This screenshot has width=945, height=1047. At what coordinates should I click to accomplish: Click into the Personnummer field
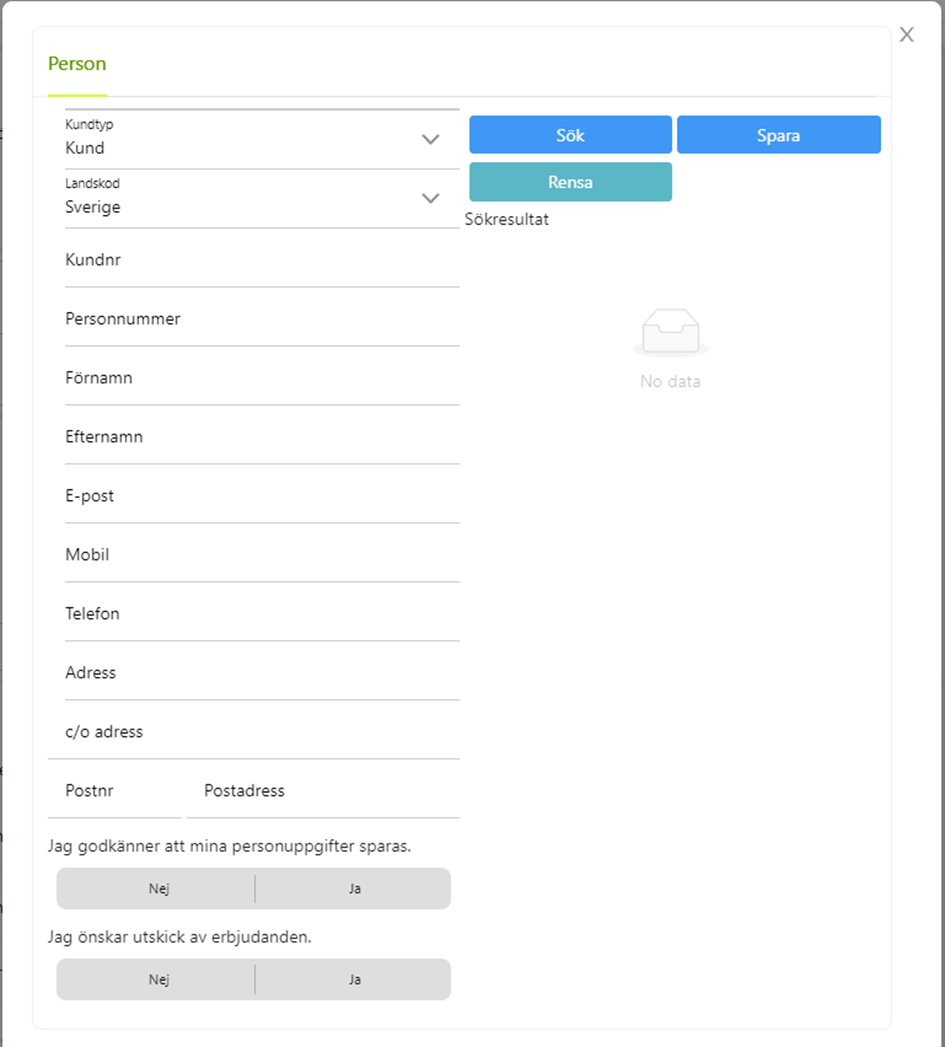tap(262, 319)
